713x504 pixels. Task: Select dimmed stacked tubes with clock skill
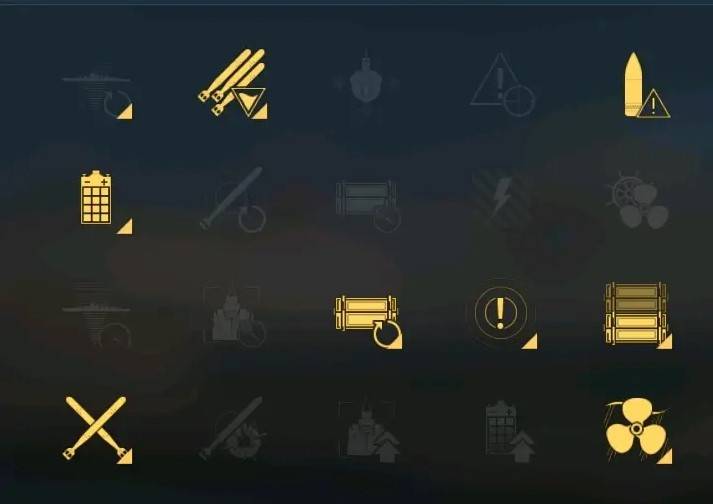click(x=368, y=206)
